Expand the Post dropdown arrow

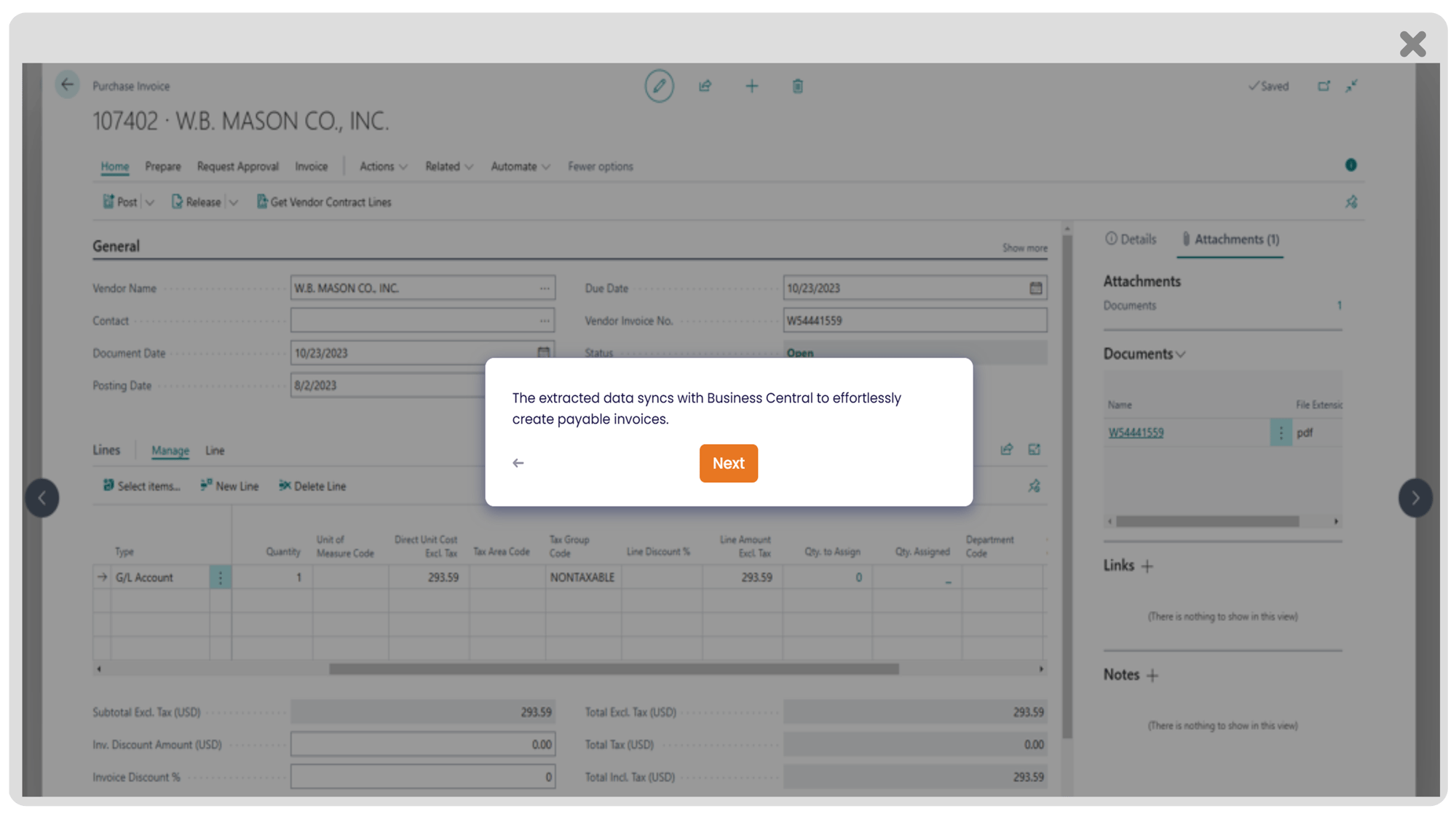click(x=149, y=203)
